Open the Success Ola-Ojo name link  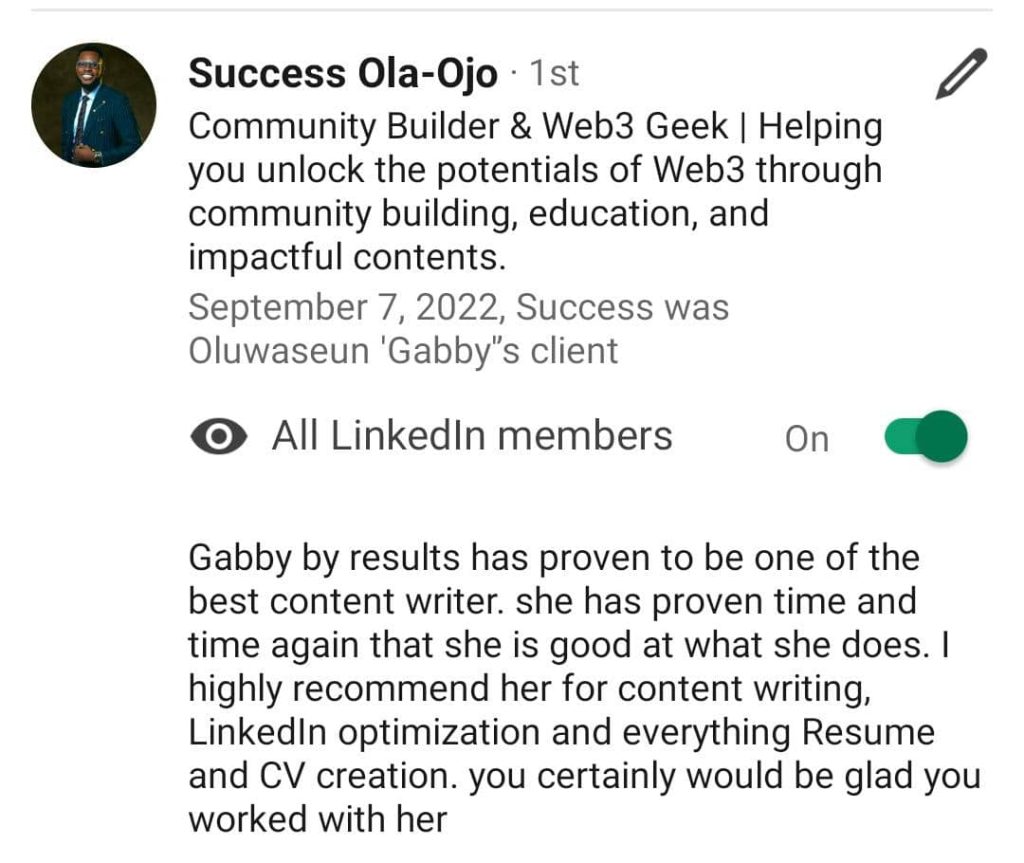(x=343, y=73)
